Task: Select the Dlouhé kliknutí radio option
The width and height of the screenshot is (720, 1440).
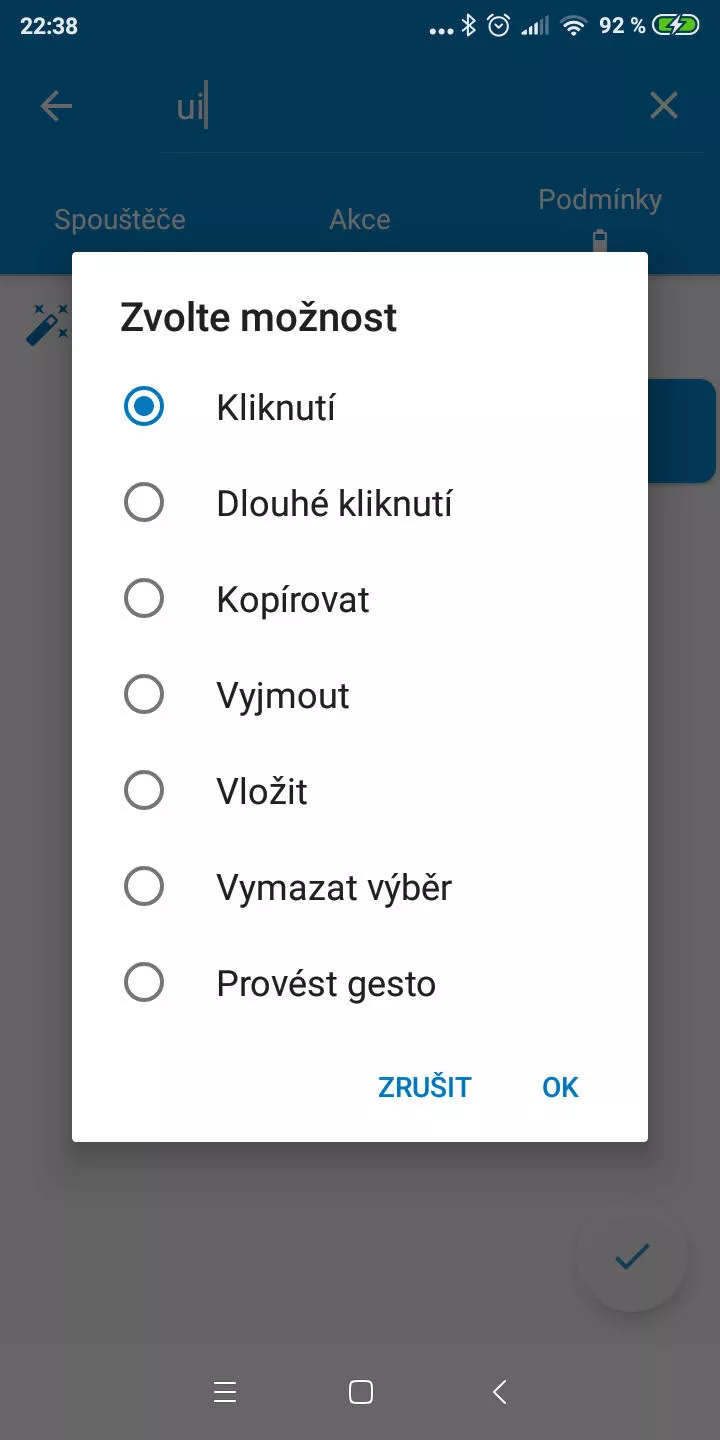Action: tap(360, 503)
